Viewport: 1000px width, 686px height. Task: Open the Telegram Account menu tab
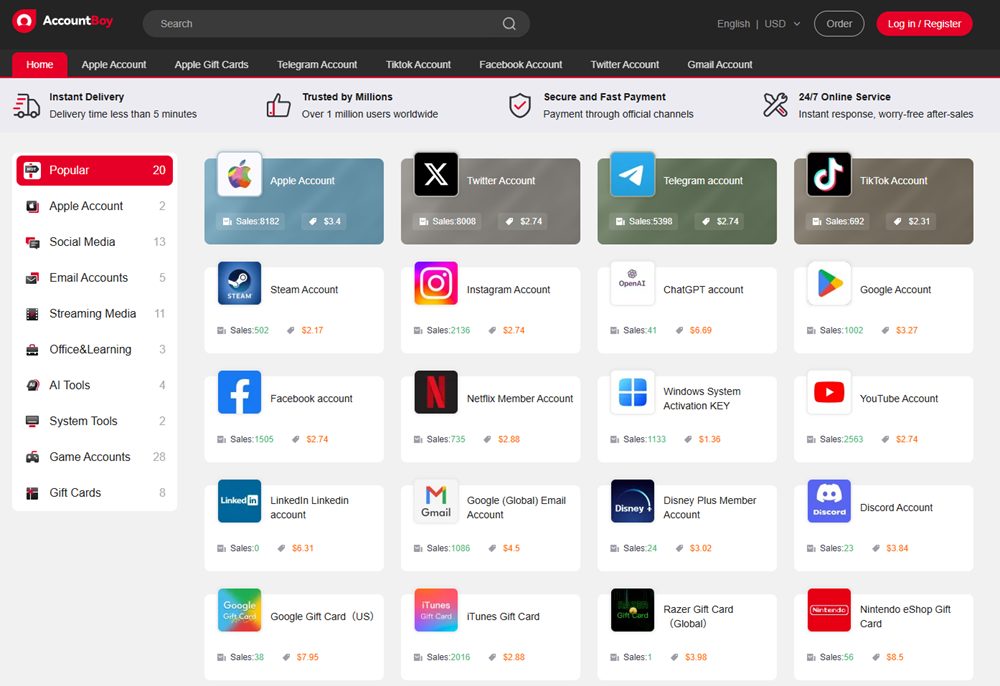coord(317,64)
